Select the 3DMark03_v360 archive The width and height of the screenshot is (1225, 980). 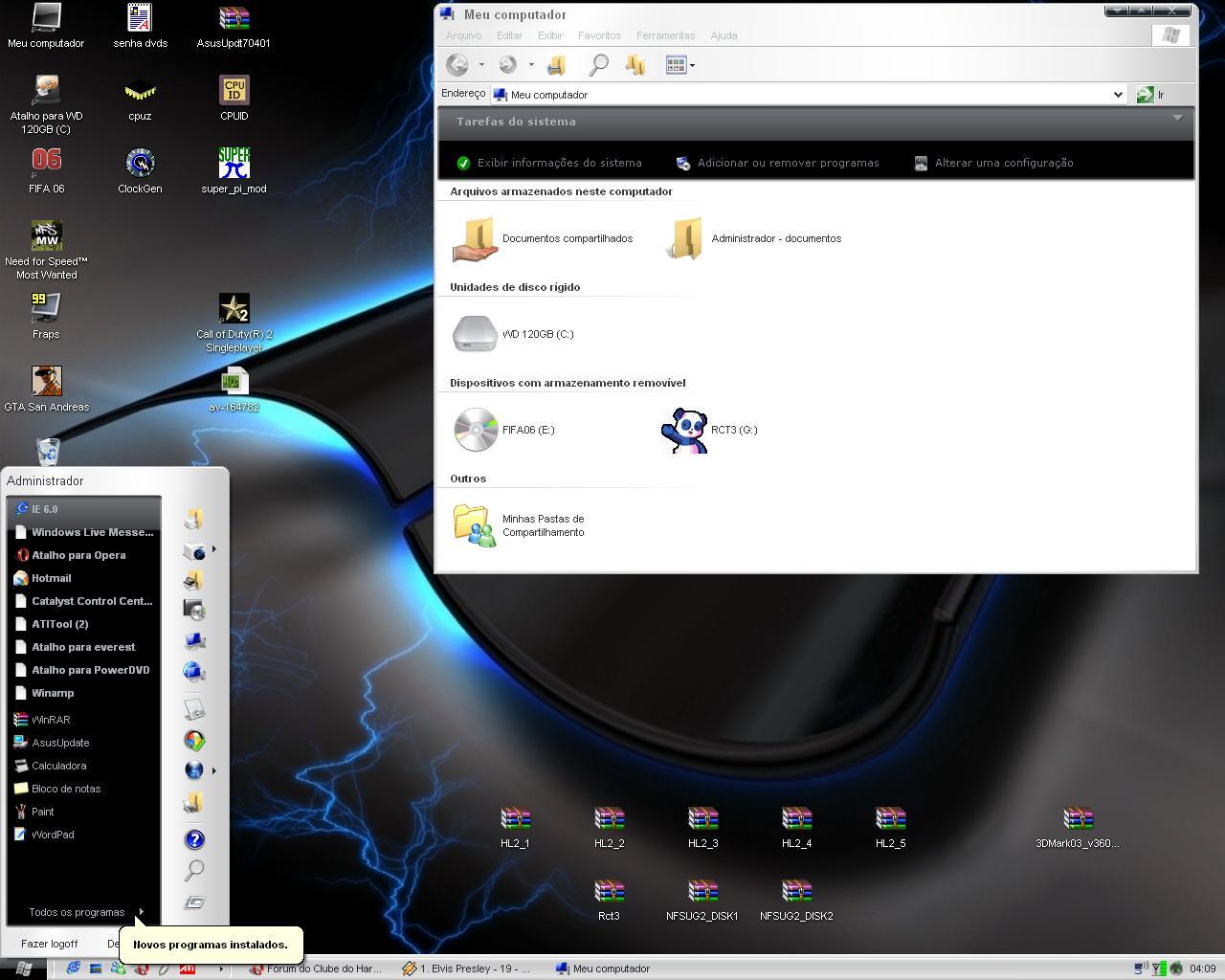click(x=1078, y=827)
